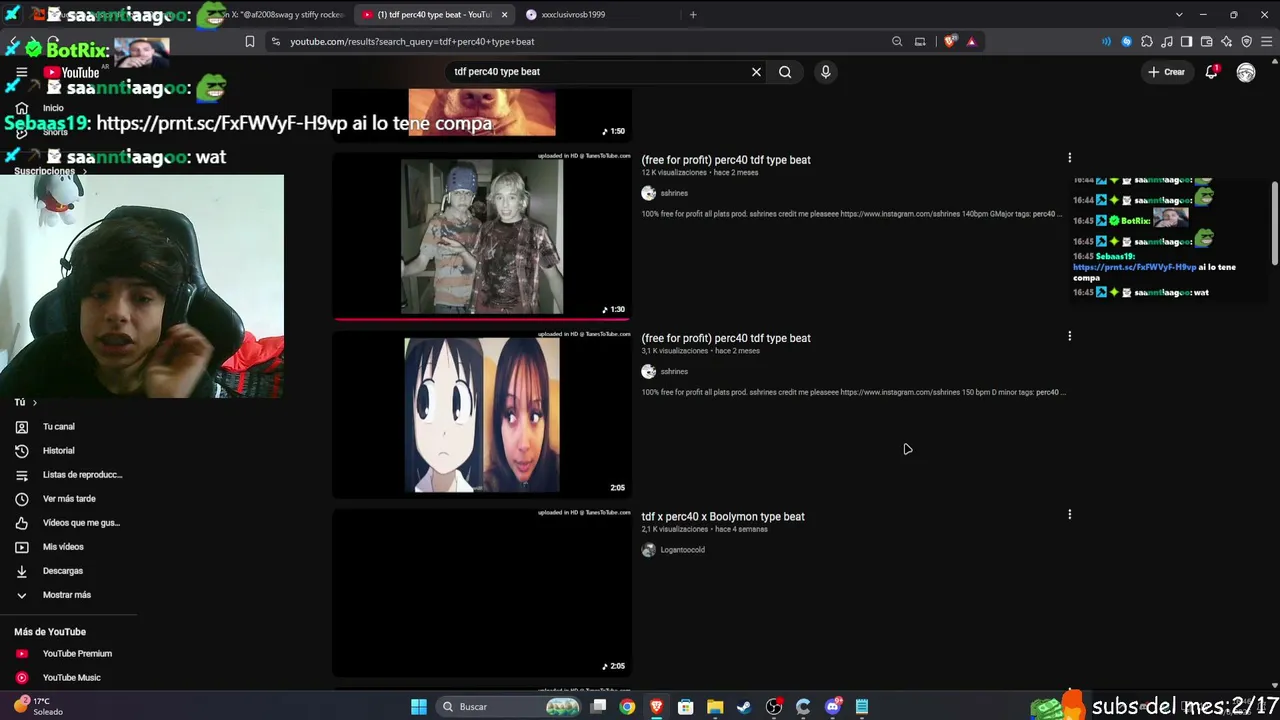Visit the Logantoocold channel
Viewport: 1280px width, 720px height.
(x=682, y=550)
